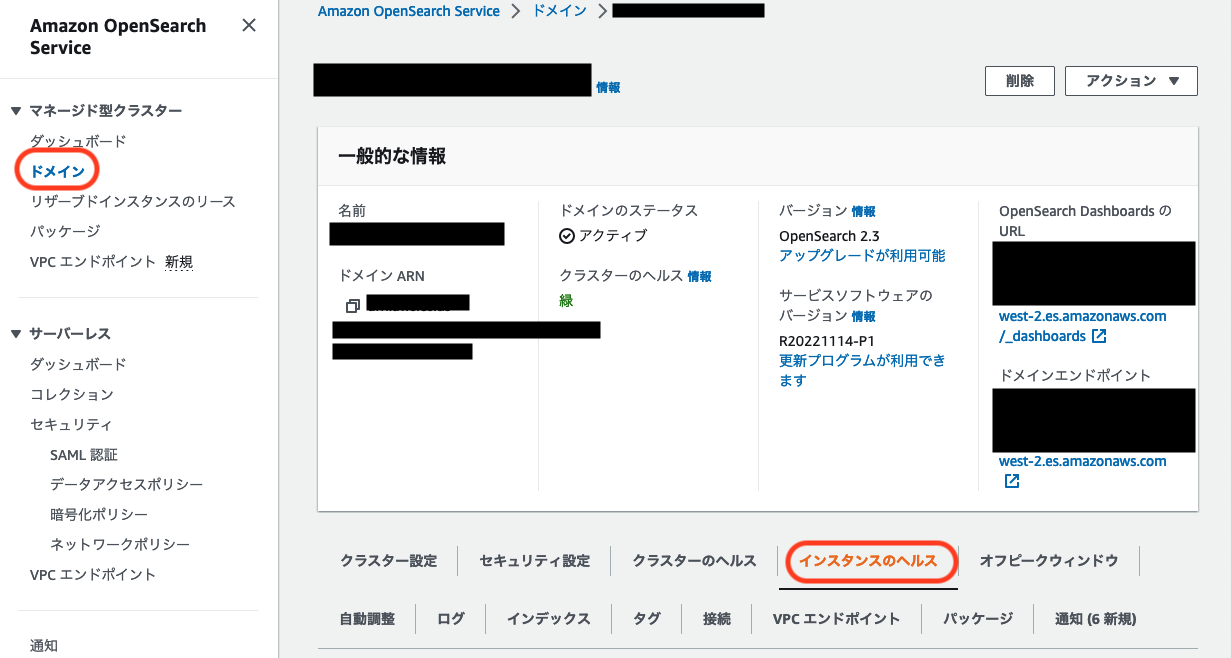Select セキュリティ in the serverless section
The height and width of the screenshot is (658, 1231).
[71, 424]
